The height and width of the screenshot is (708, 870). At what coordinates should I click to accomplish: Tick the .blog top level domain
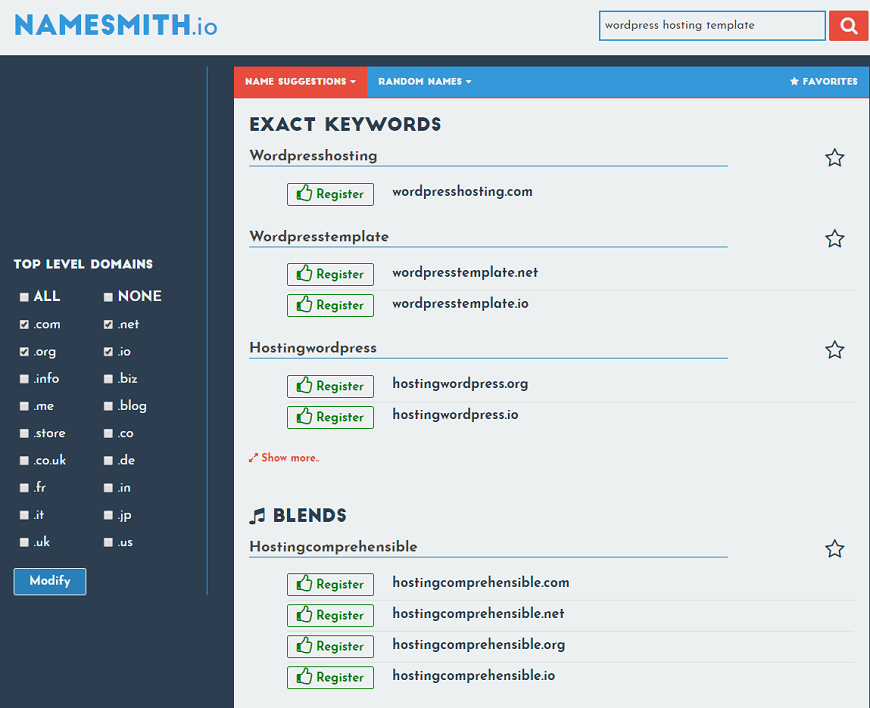point(108,406)
